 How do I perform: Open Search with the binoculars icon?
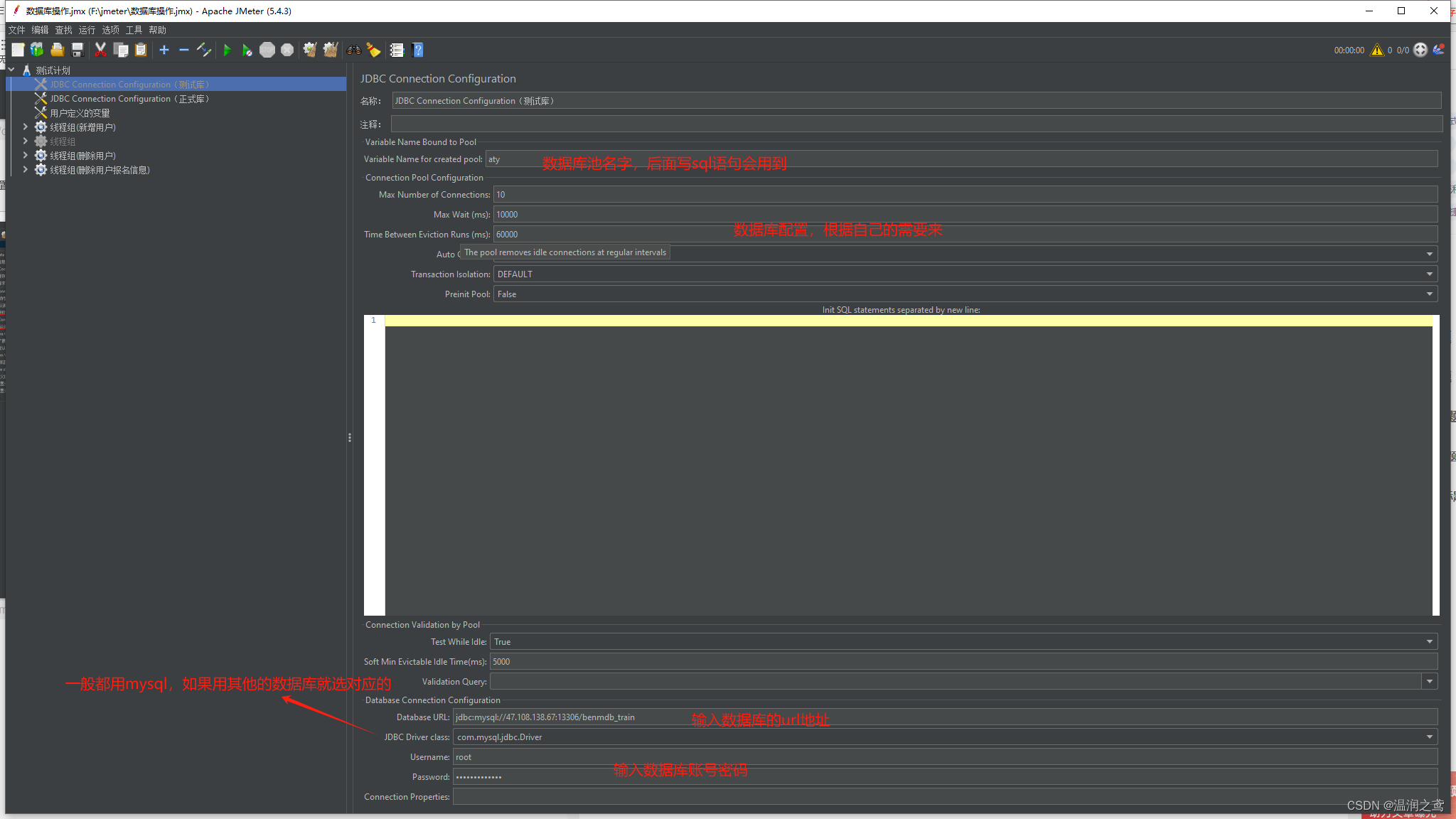[x=353, y=50]
